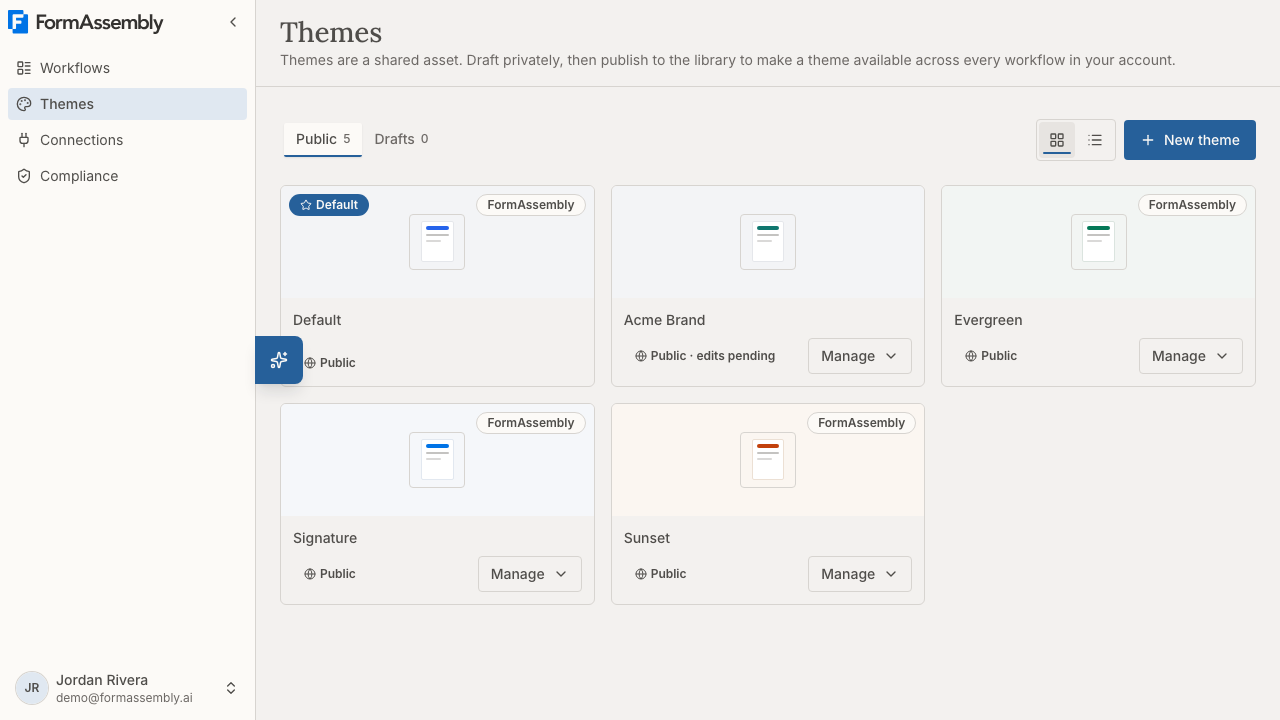Image resolution: width=1280 pixels, height=720 pixels.
Task: Expand the Jordan Rivera account switcher
Action: coord(231,688)
